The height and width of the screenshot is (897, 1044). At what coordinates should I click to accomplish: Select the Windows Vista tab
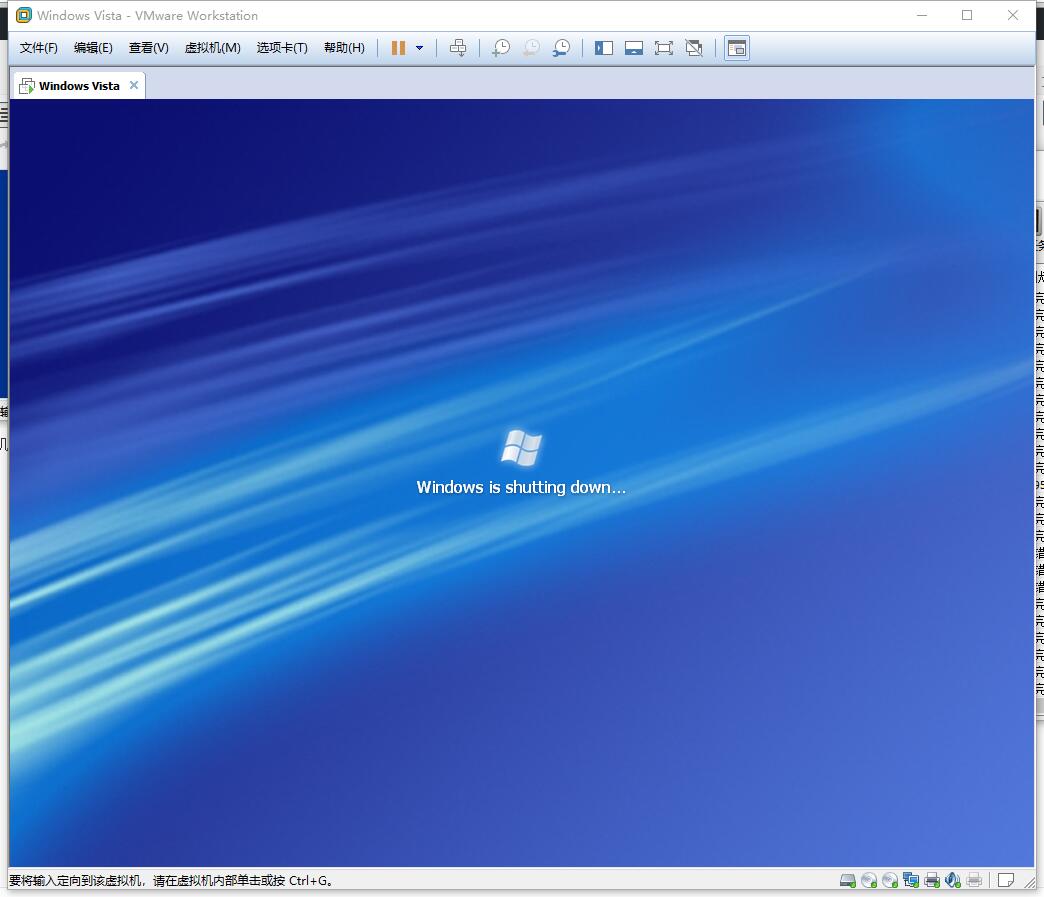click(79, 86)
